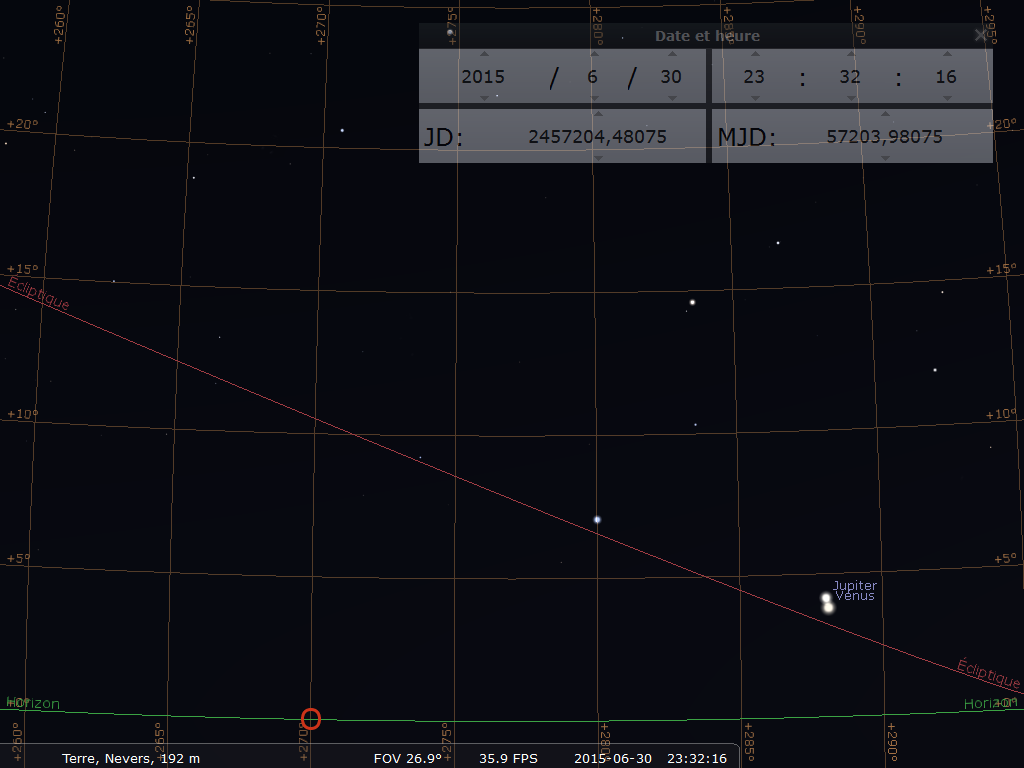Click the red circle marker on horizon
This screenshot has width=1024, height=768.
(x=311, y=718)
